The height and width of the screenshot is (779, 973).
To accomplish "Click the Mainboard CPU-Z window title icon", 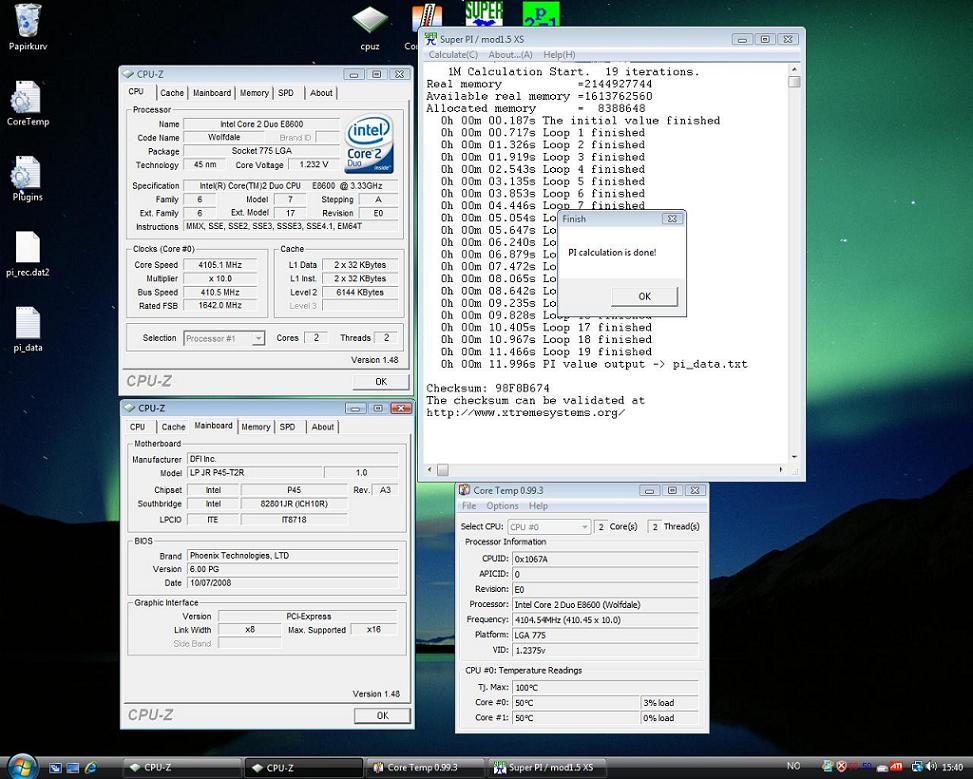I will (x=129, y=408).
